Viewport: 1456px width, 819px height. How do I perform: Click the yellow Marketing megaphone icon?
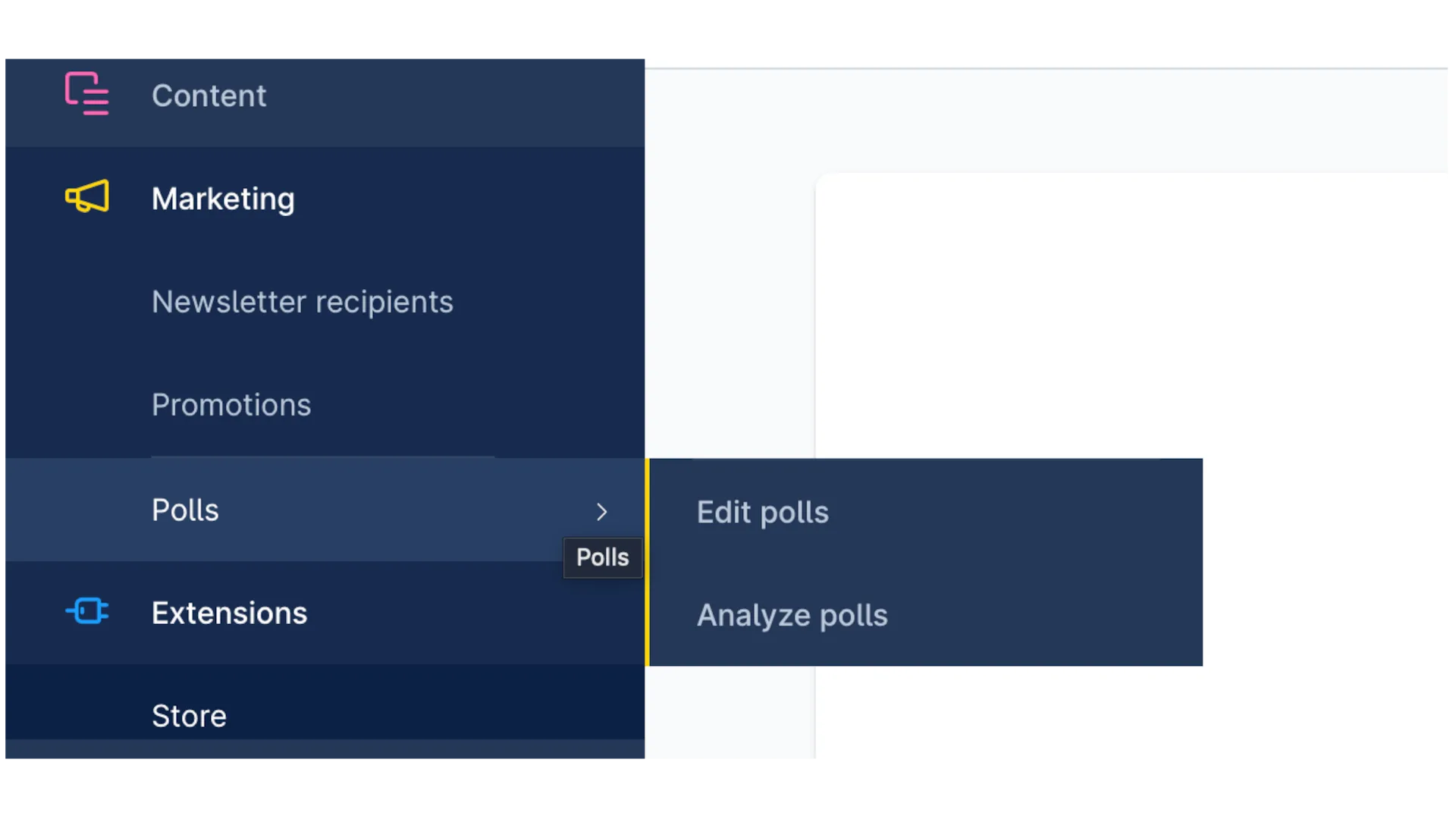coord(86,197)
